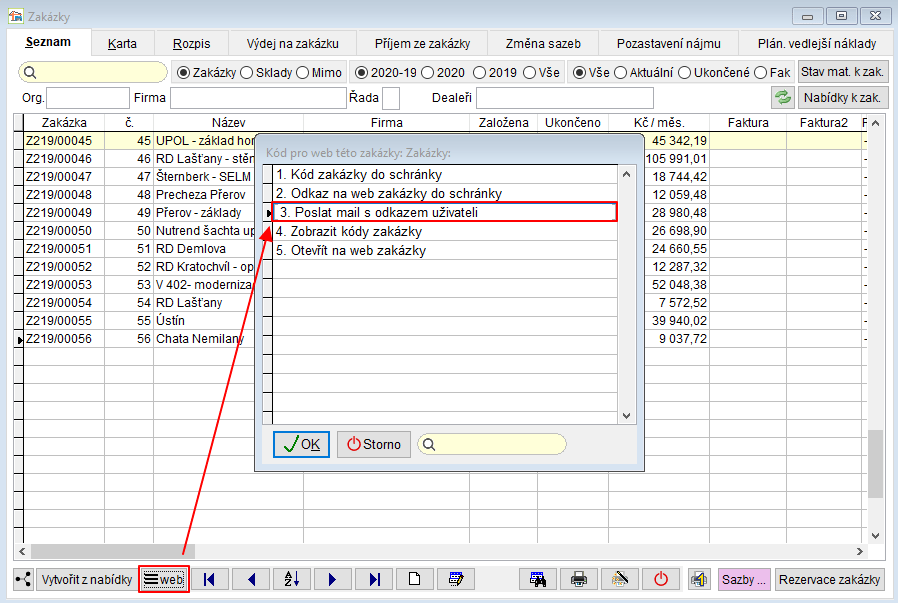Click the green refresh icon

tap(781, 97)
